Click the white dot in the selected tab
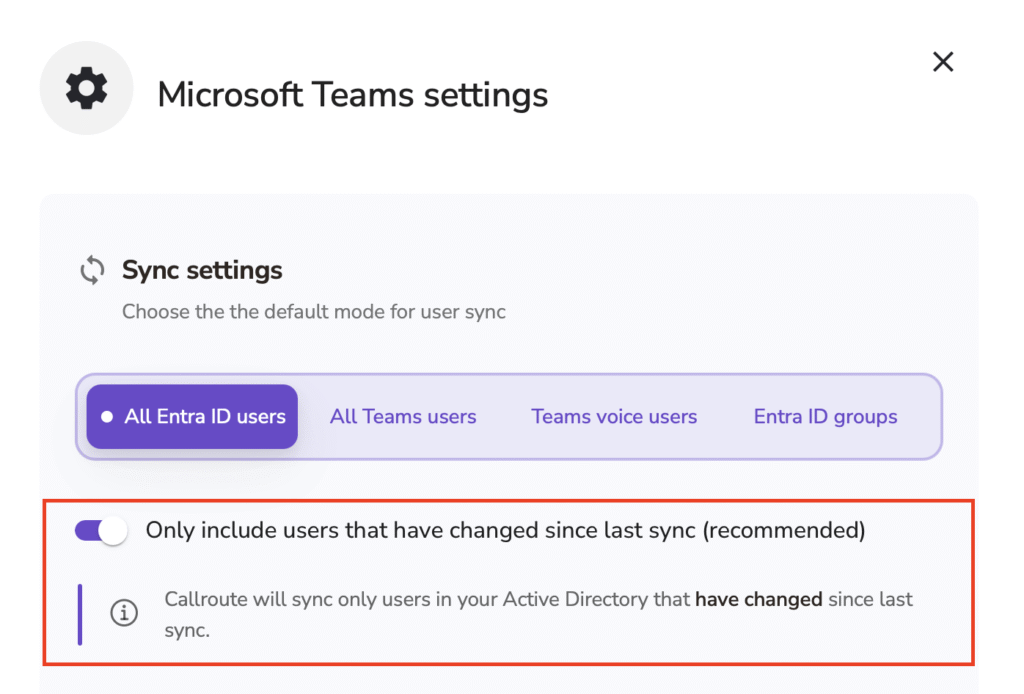 tap(106, 417)
